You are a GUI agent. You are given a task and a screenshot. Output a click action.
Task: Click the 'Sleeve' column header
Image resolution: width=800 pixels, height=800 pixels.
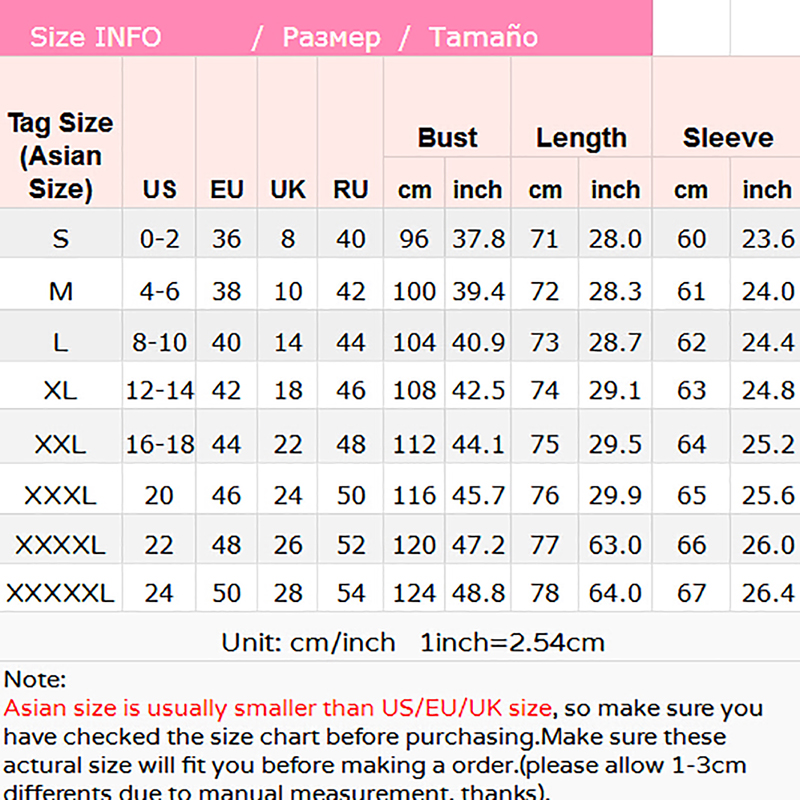tap(728, 138)
